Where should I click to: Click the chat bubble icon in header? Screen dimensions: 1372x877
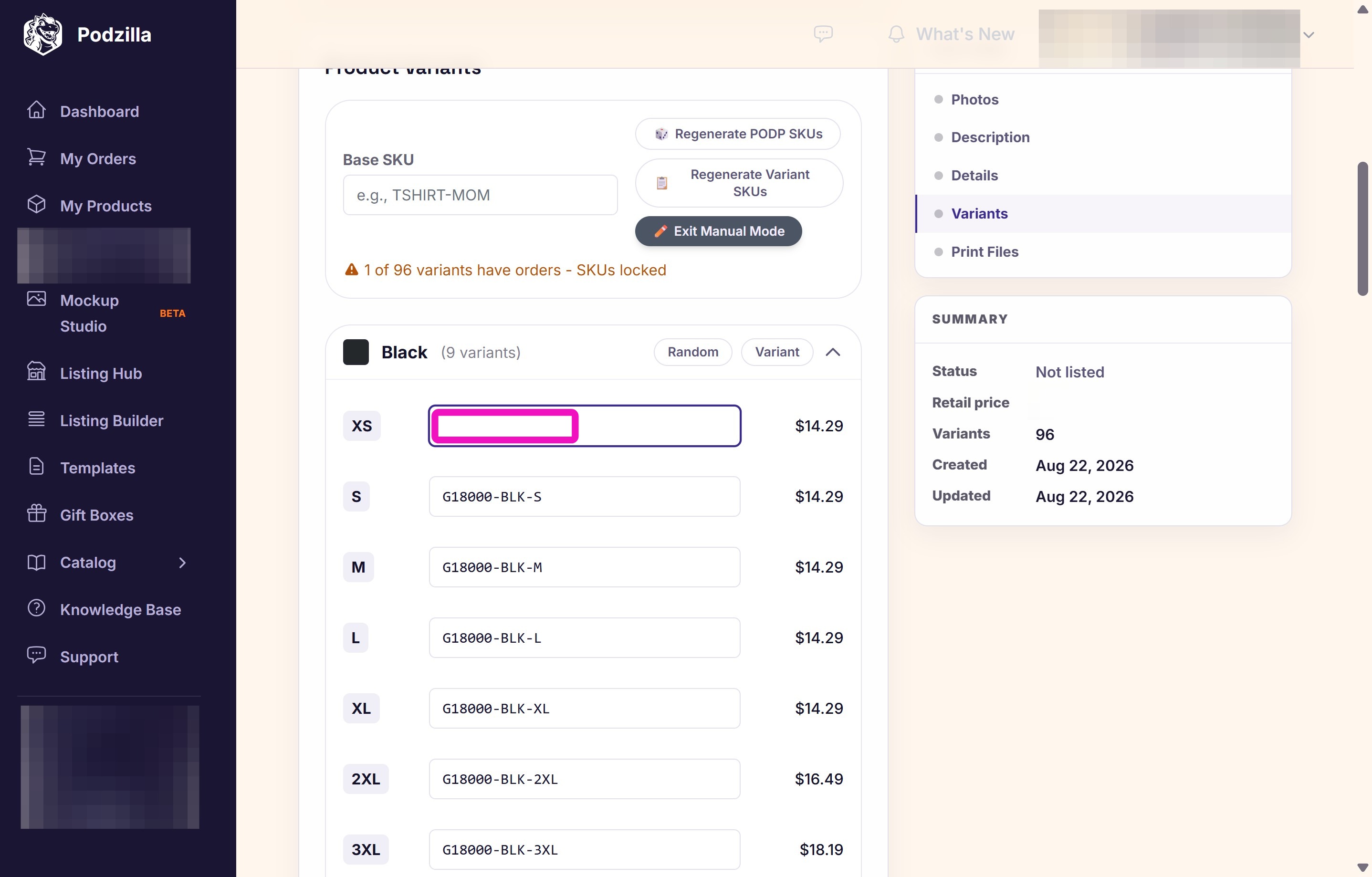(823, 33)
